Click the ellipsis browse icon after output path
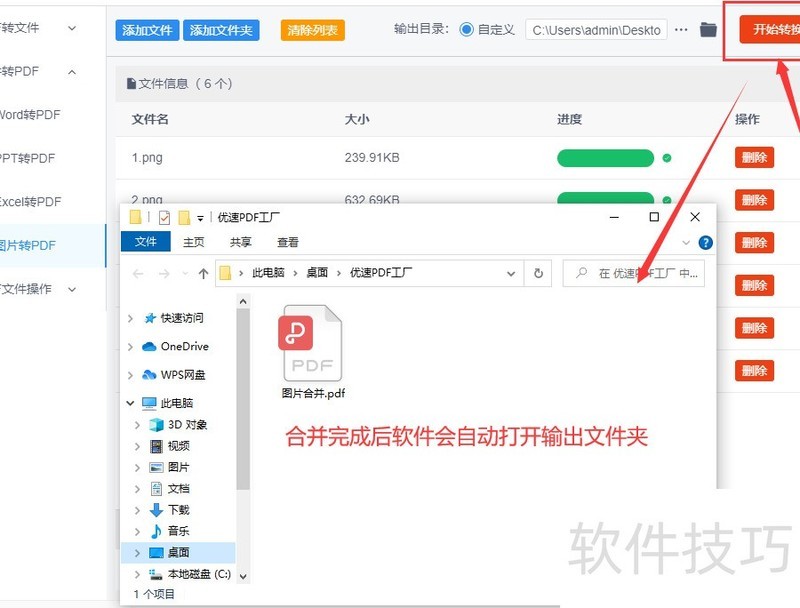800x608 pixels. point(681,30)
